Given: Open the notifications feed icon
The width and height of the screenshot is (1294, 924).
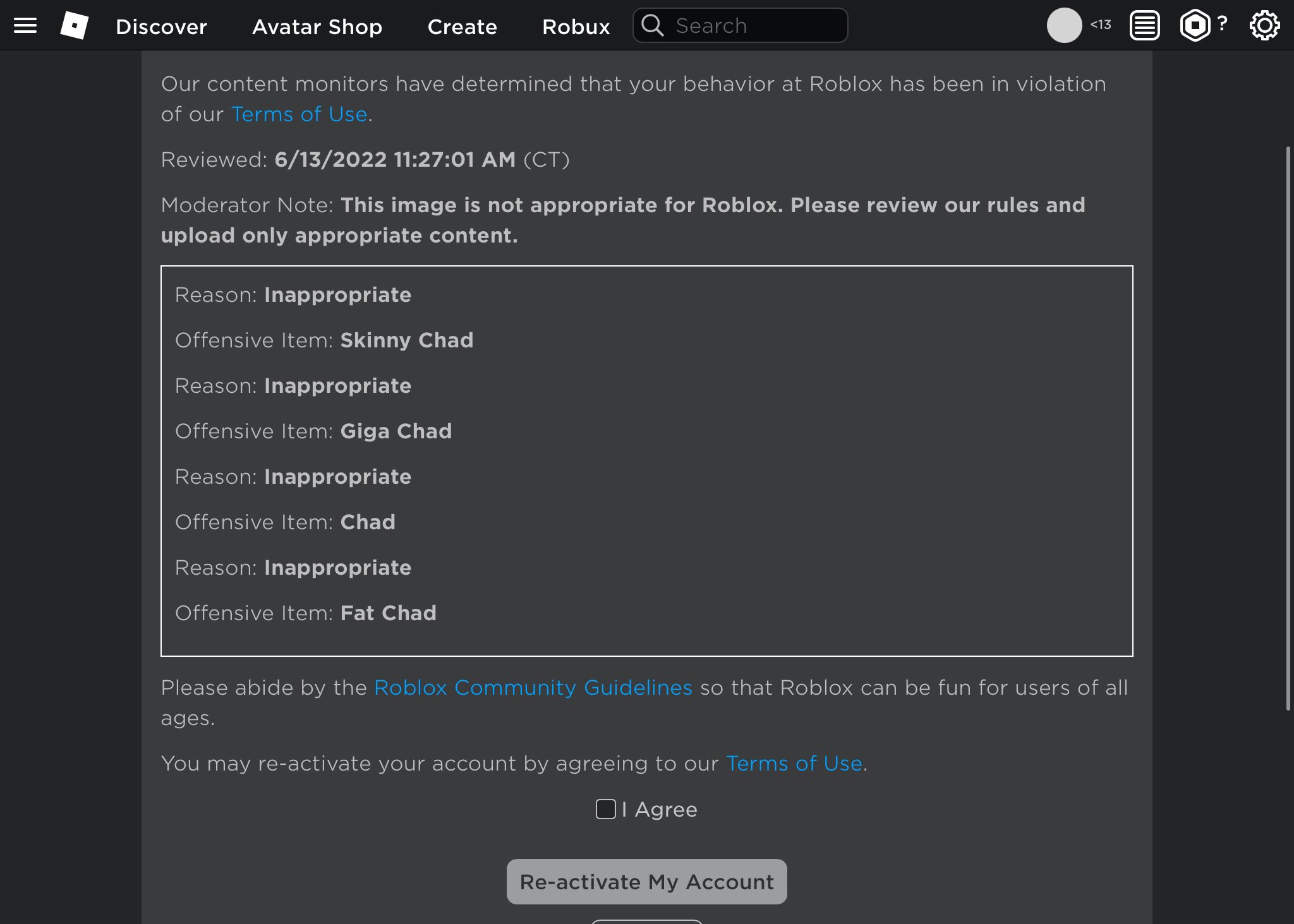Looking at the screenshot, I should pos(1145,26).
